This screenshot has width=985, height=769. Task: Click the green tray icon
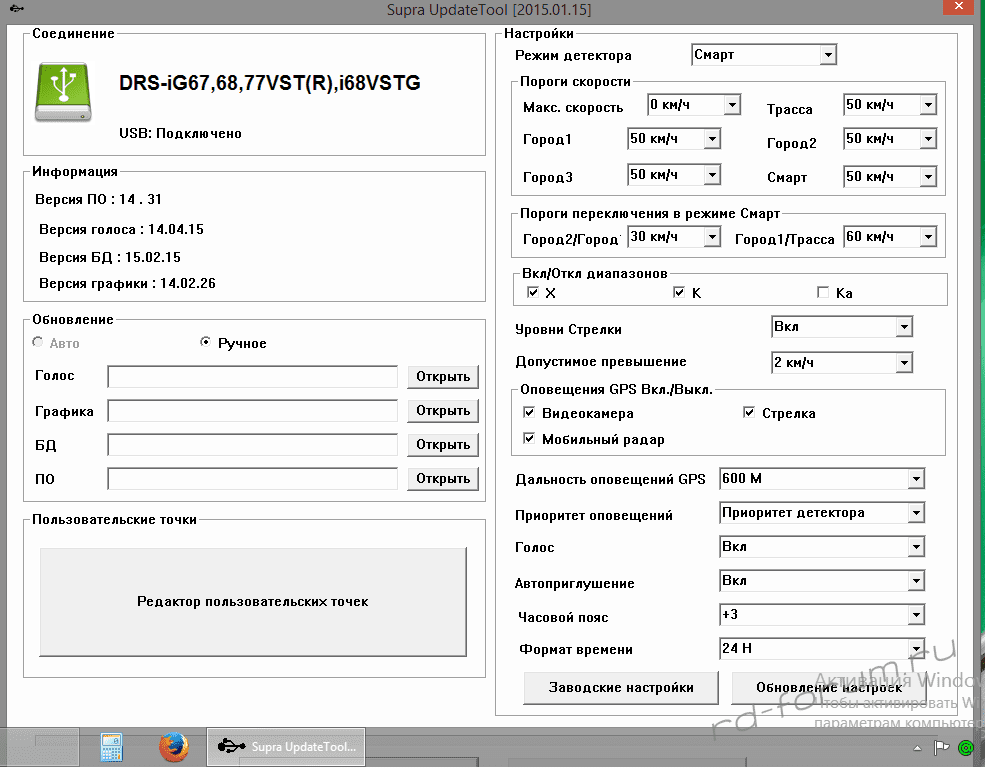[966, 748]
